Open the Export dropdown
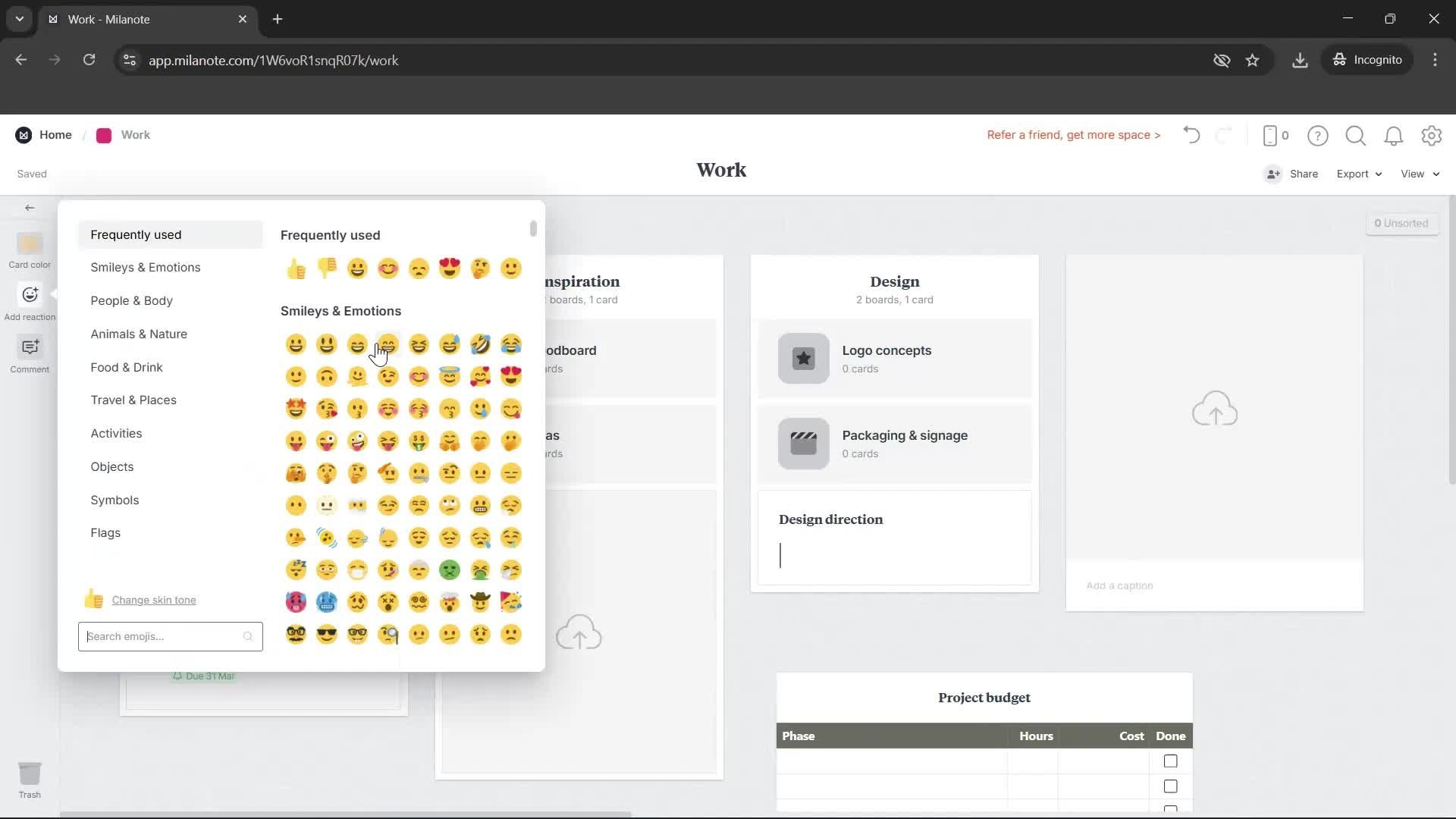 (1358, 174)
